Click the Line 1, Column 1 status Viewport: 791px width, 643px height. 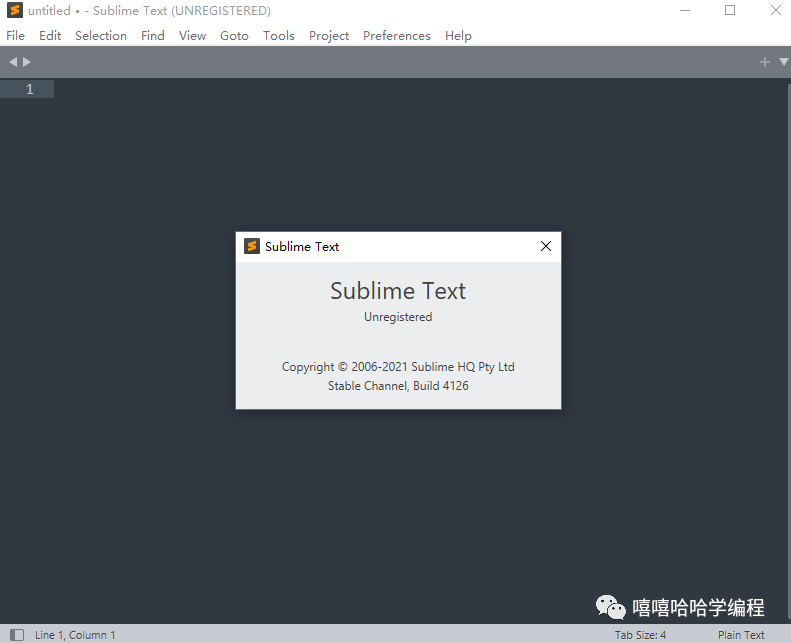pyautogui.click(x=75, y=635)
